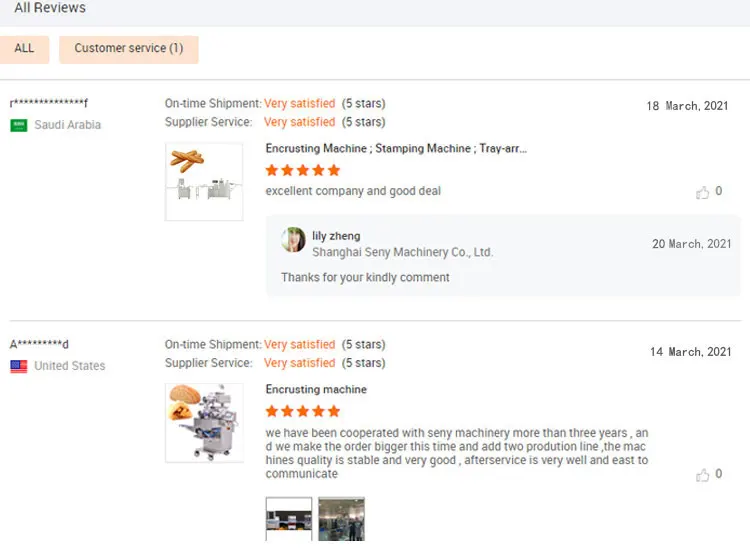
Task: Open second attached review photo
Action: click(x=341, y=520)
